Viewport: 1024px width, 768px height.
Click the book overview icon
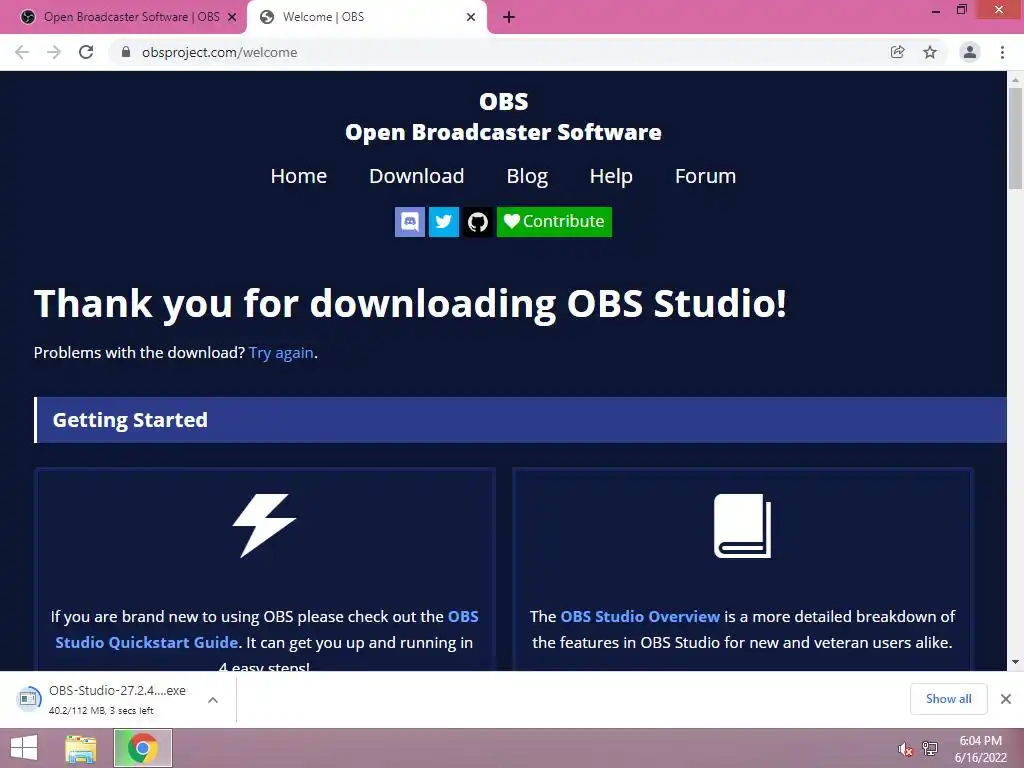pos(743,526)
